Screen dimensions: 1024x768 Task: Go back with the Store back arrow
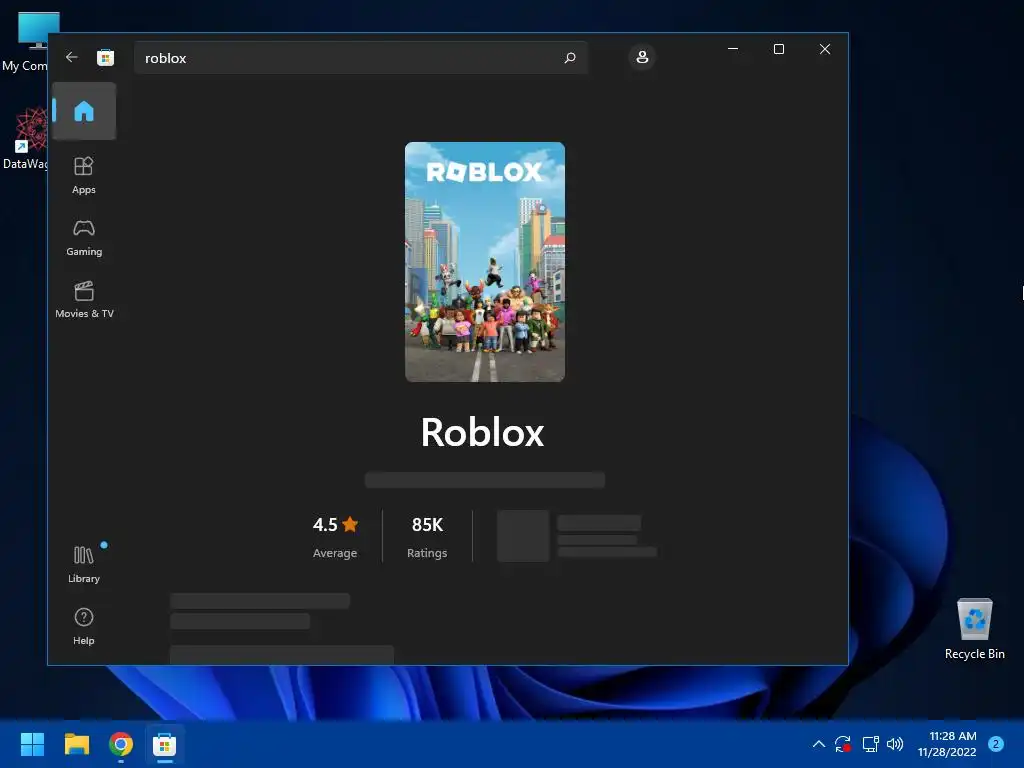[x=72, y=57]
